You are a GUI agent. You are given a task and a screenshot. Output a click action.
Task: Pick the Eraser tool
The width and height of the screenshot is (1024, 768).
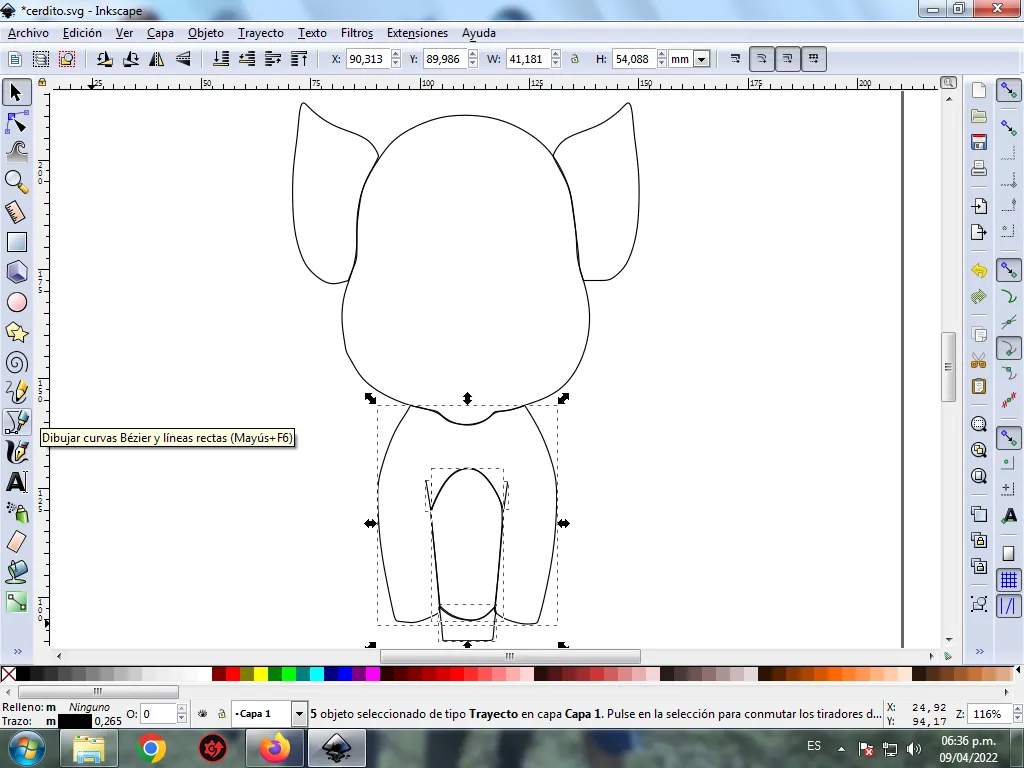tap(16, 541)
